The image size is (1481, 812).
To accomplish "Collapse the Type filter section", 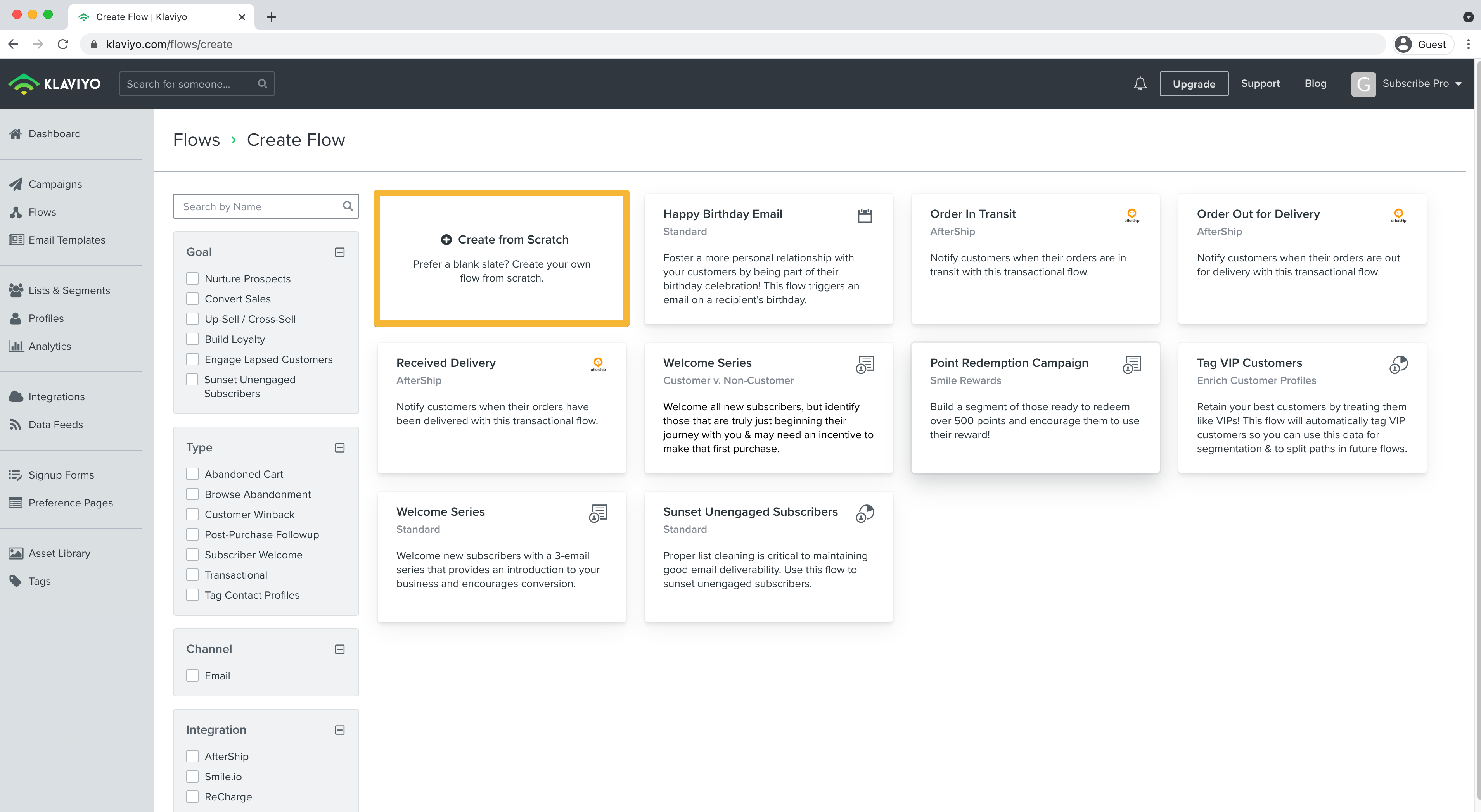I will 340,447.
